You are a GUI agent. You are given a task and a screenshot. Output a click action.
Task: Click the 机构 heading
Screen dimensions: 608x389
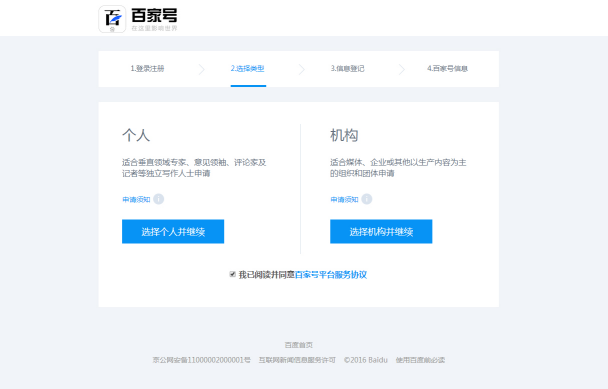pyautogui.click(x=344, y=135)
